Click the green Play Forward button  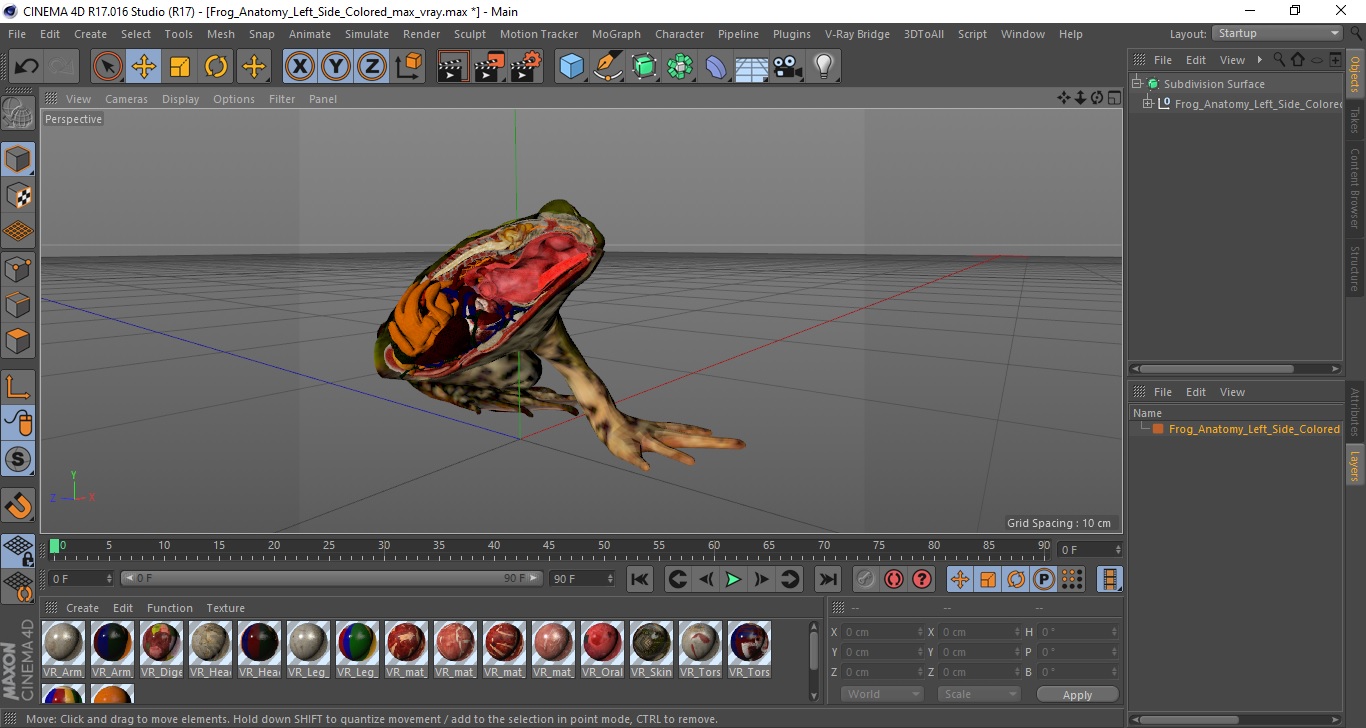pyautogui.click(x=733, y=579)
